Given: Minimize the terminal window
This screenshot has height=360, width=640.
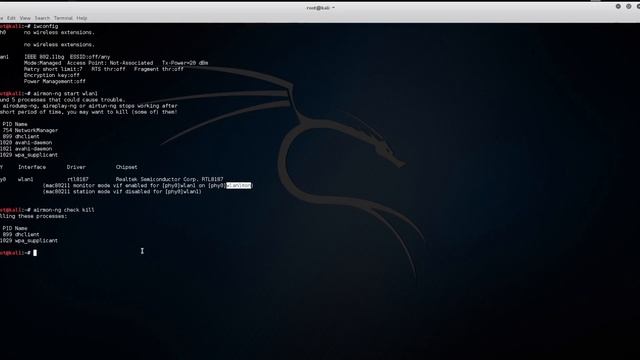Looking at the screenshot, I should click(618, 7).
